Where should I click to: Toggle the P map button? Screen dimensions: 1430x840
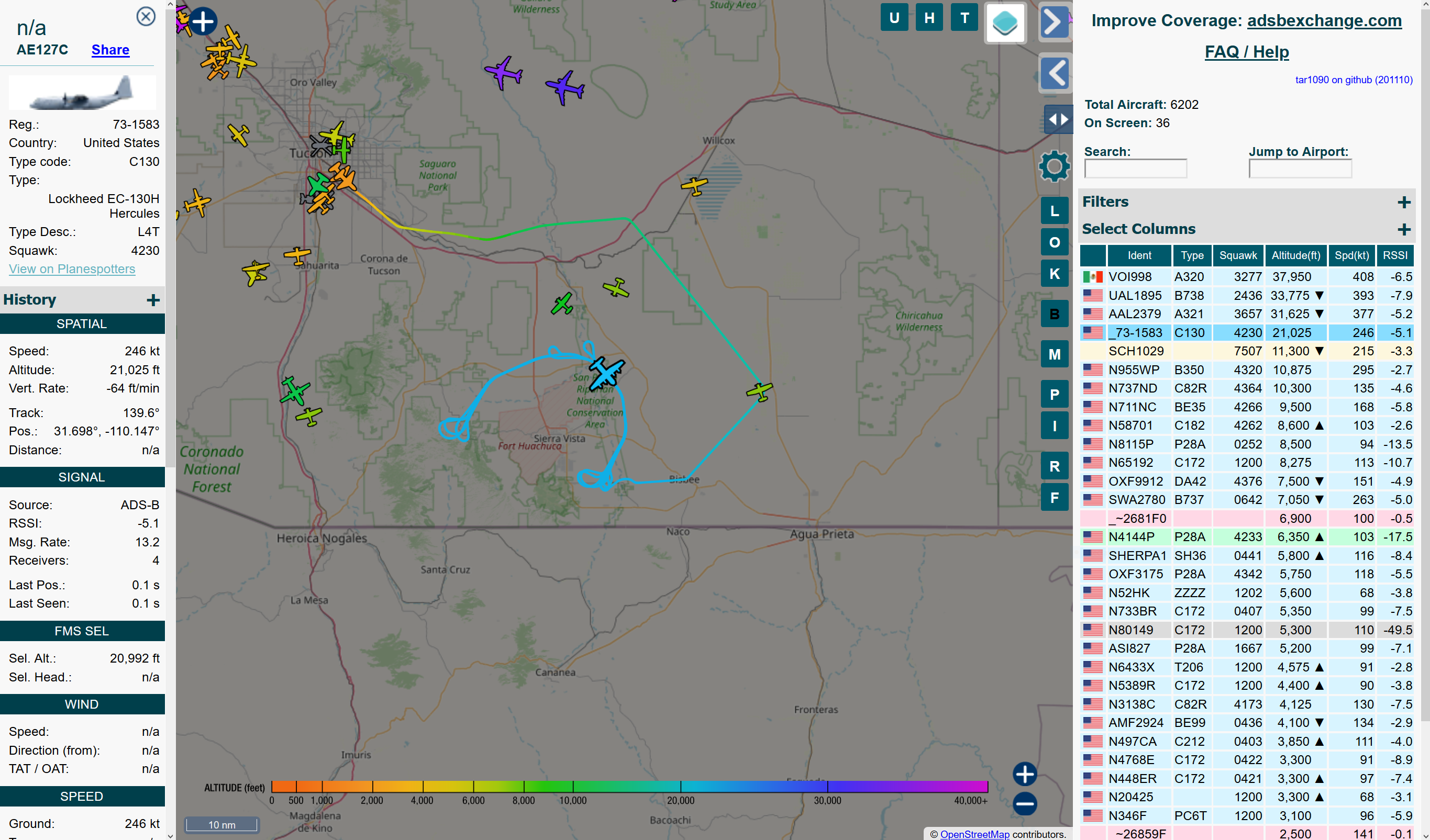point(1055,395)
